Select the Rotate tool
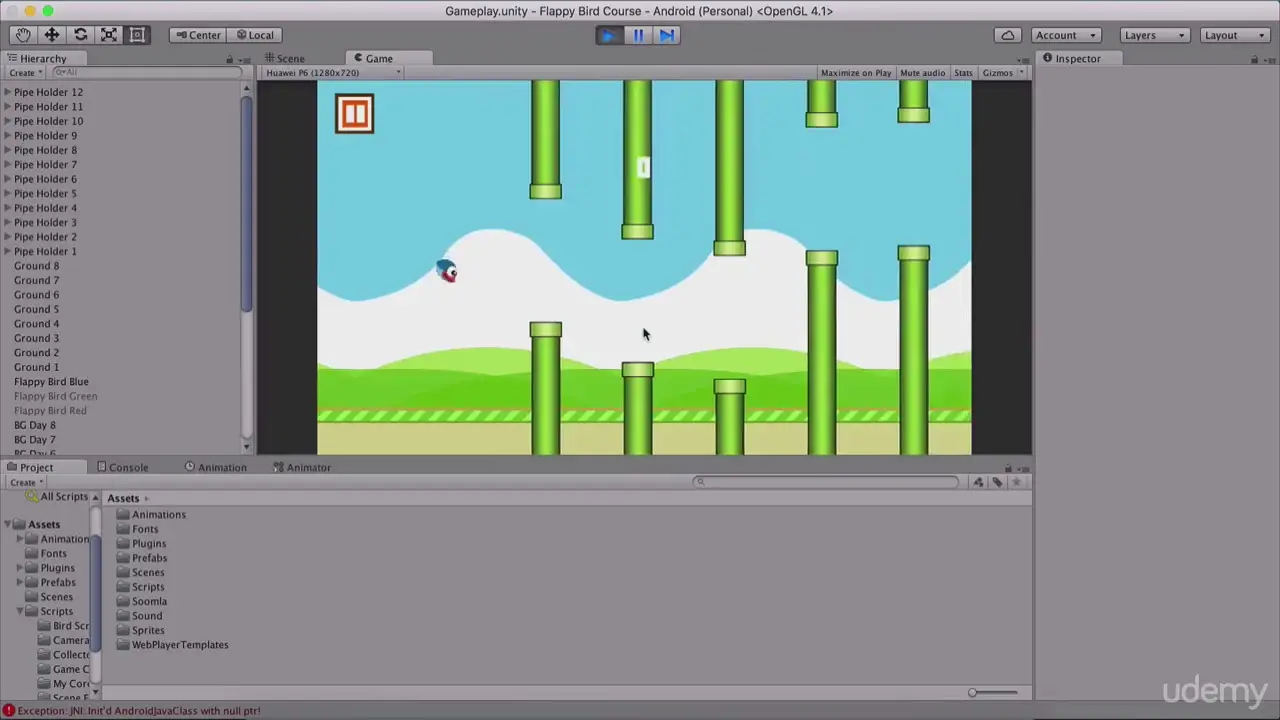 pyautogui.click(x=81, y=35)
